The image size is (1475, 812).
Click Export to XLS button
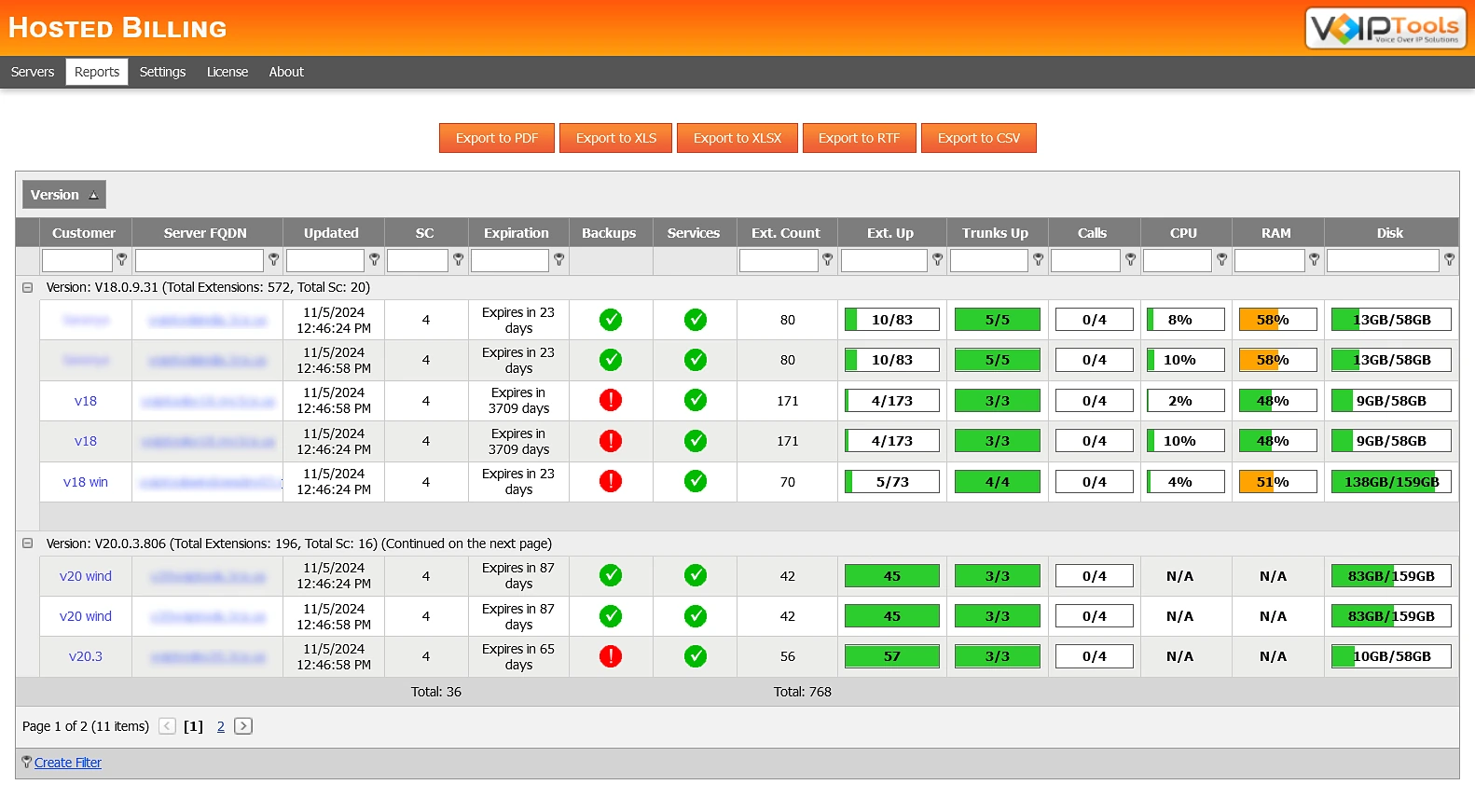click(616, 138)
